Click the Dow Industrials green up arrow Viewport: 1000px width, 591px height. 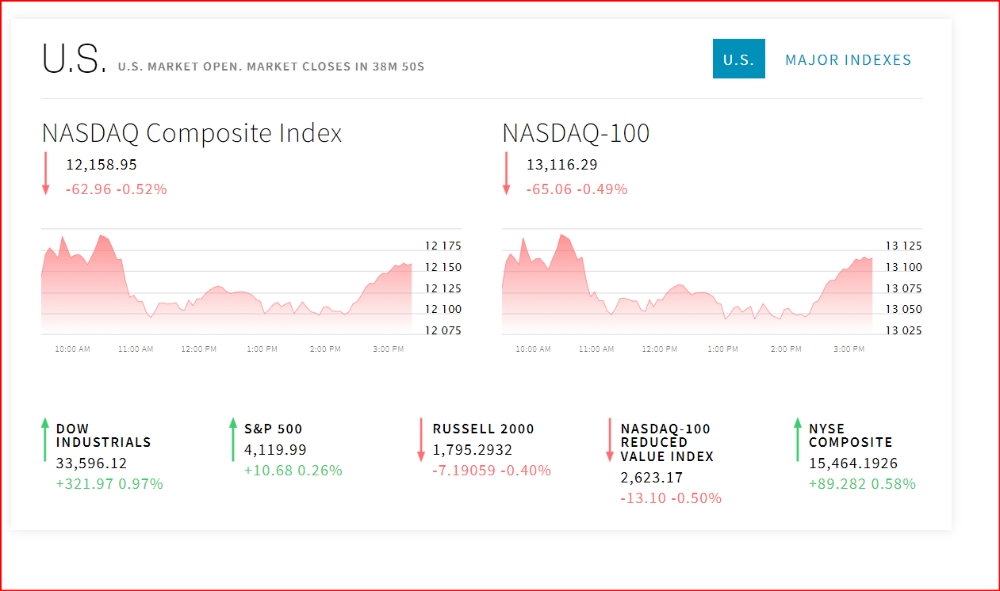[x=45, y=439]
